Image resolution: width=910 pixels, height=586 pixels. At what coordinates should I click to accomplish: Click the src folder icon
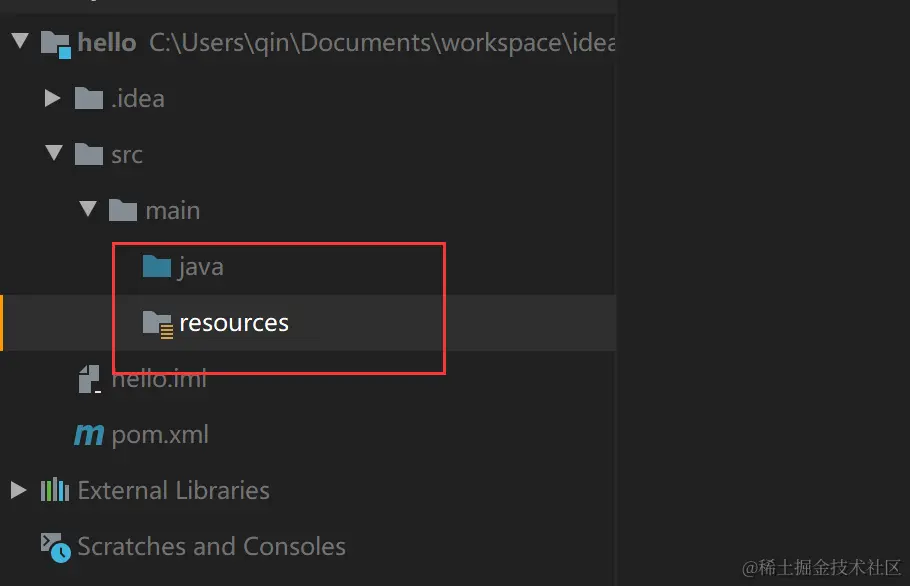(89, 154)
